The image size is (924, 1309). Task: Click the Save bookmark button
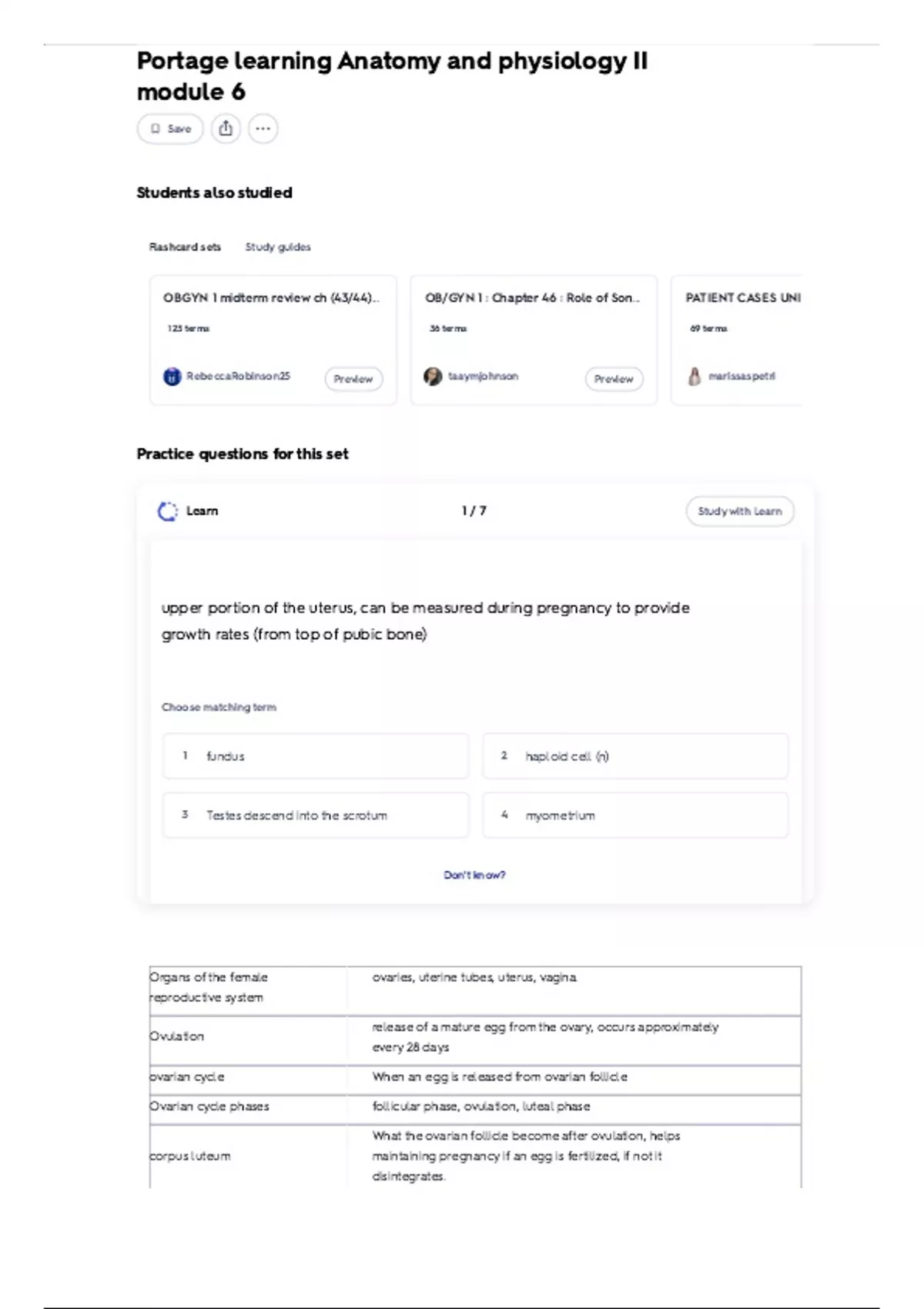pos(170,129)
